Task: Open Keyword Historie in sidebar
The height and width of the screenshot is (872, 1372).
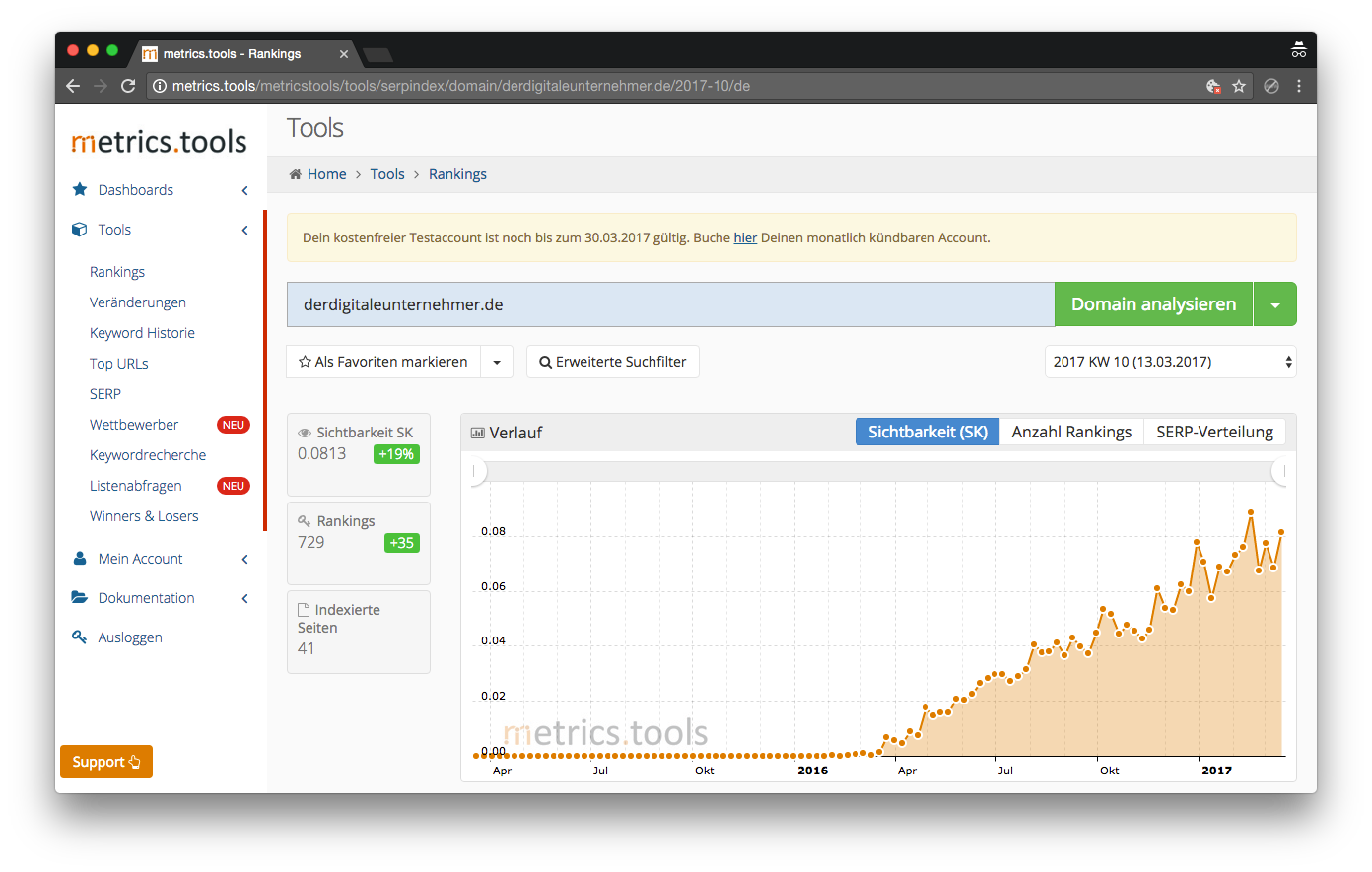Action: [142, 333]
